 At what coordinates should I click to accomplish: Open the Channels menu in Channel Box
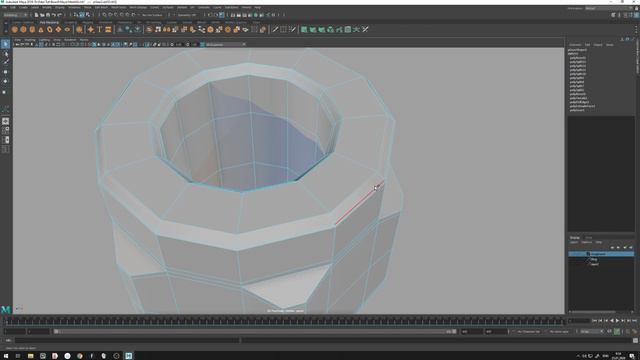pyautogui.click(x=575, y=44)
